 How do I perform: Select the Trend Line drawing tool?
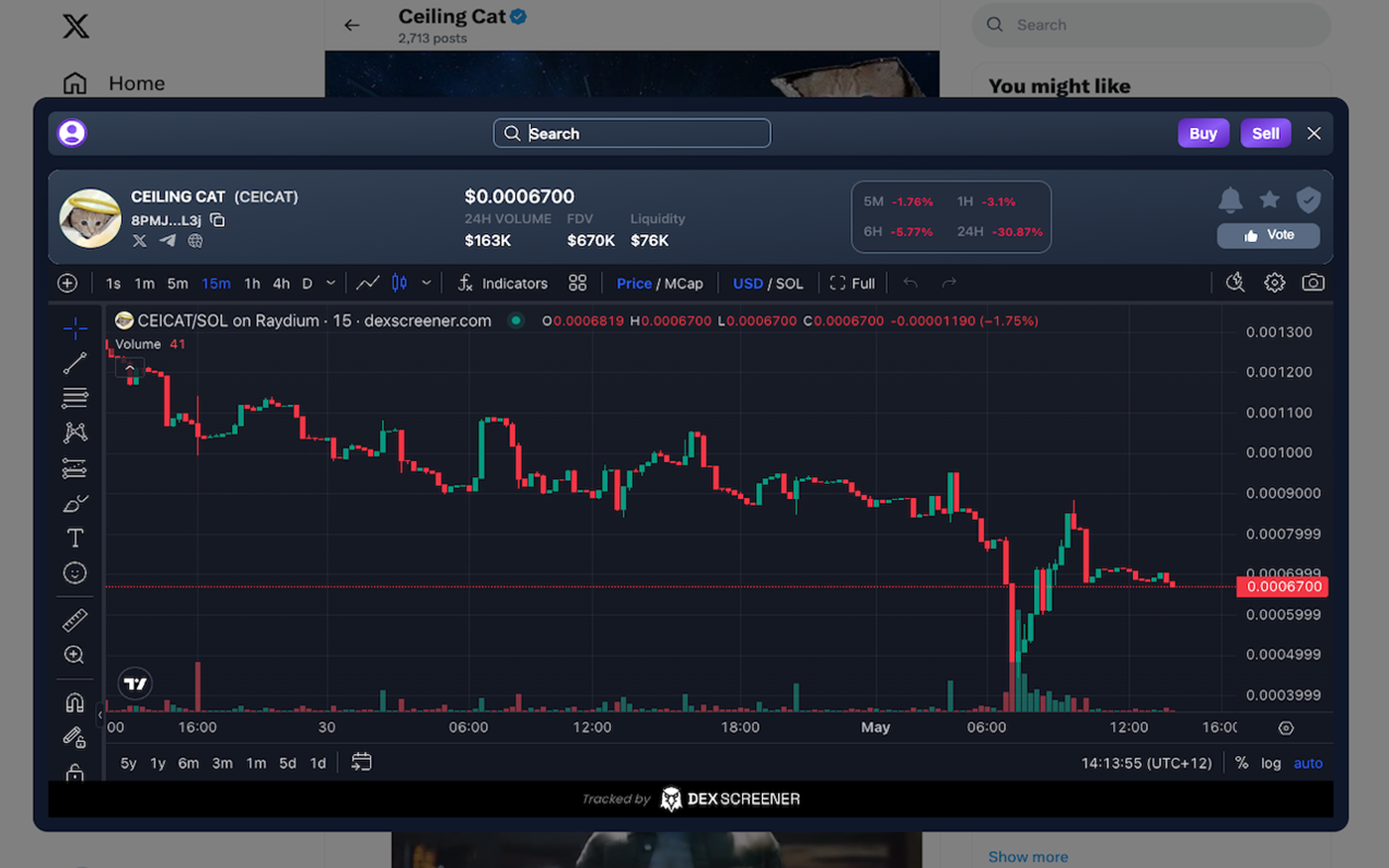pos(74,362)
